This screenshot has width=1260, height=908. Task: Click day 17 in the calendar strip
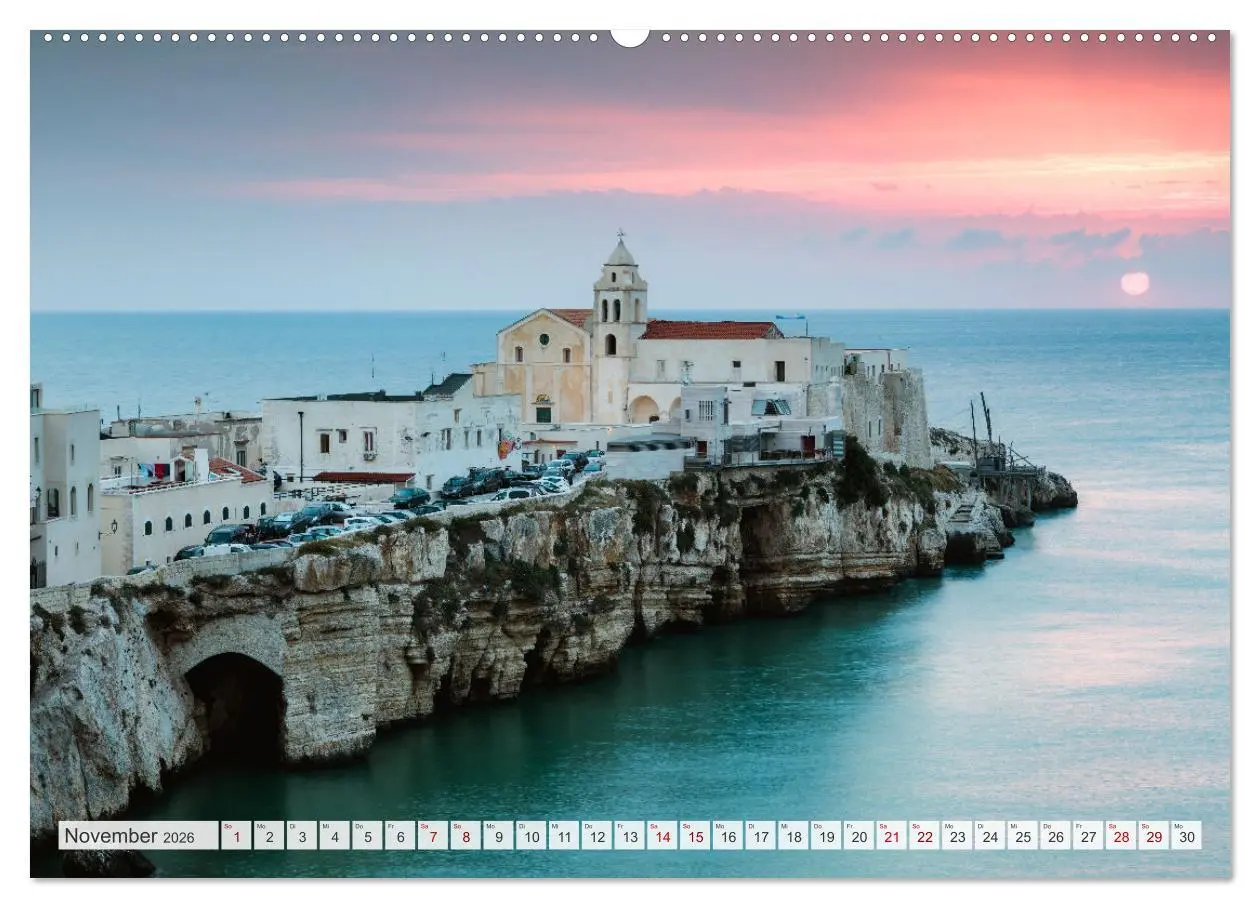760,836
